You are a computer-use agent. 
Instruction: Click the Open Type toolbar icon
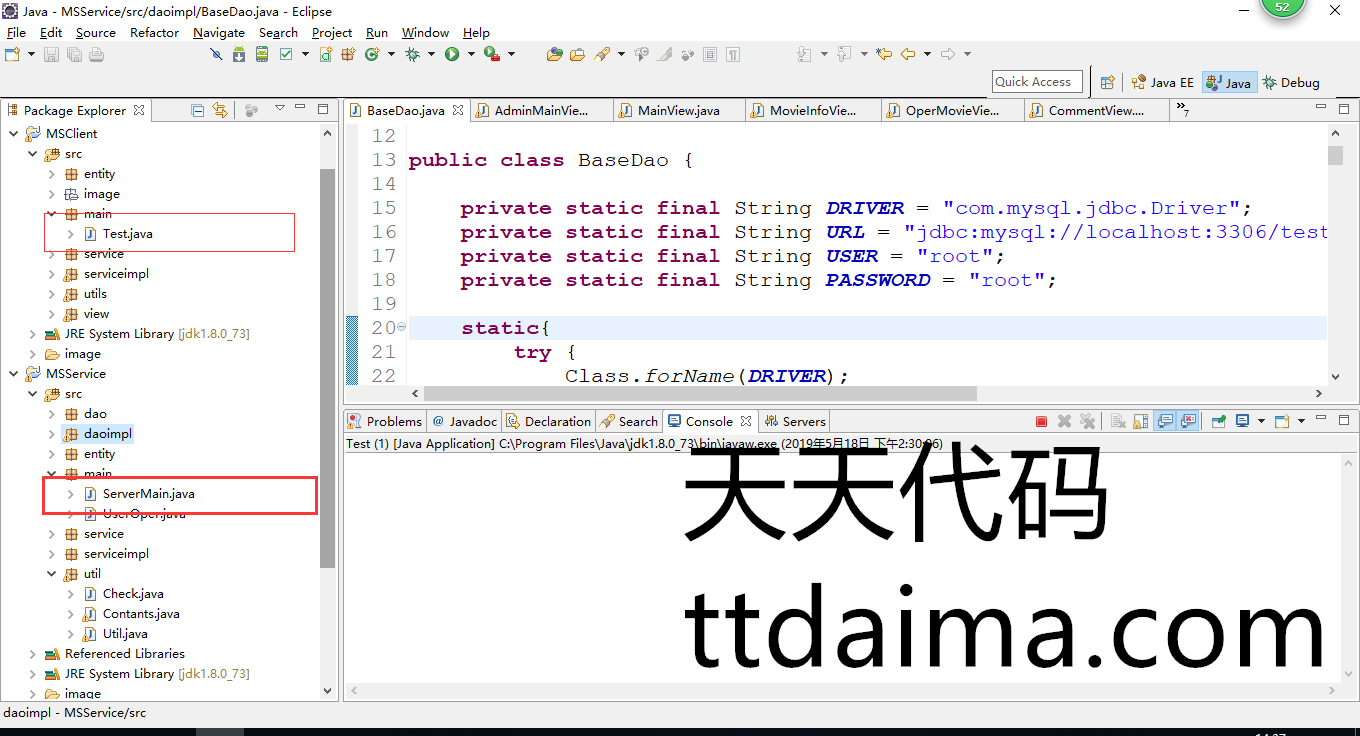[555, 54]
